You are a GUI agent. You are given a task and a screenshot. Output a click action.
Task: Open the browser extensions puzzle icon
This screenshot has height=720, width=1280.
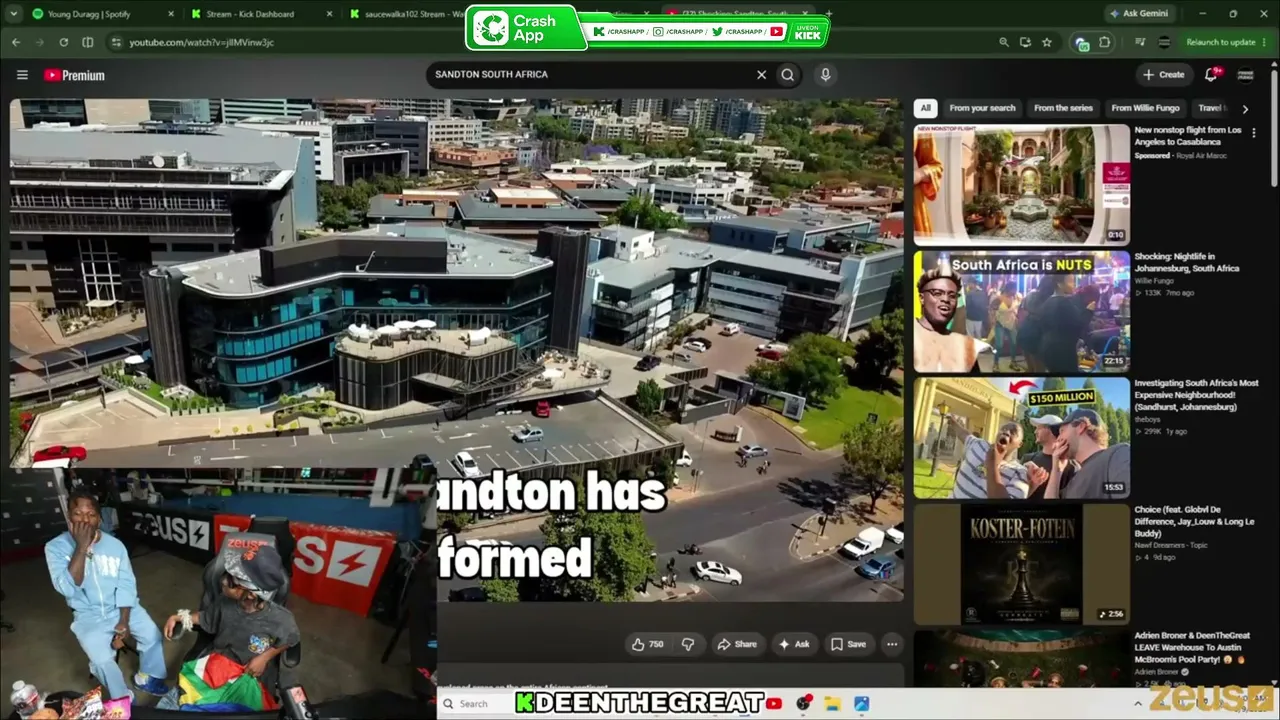pyautogui.click(x=1104, y=42)
